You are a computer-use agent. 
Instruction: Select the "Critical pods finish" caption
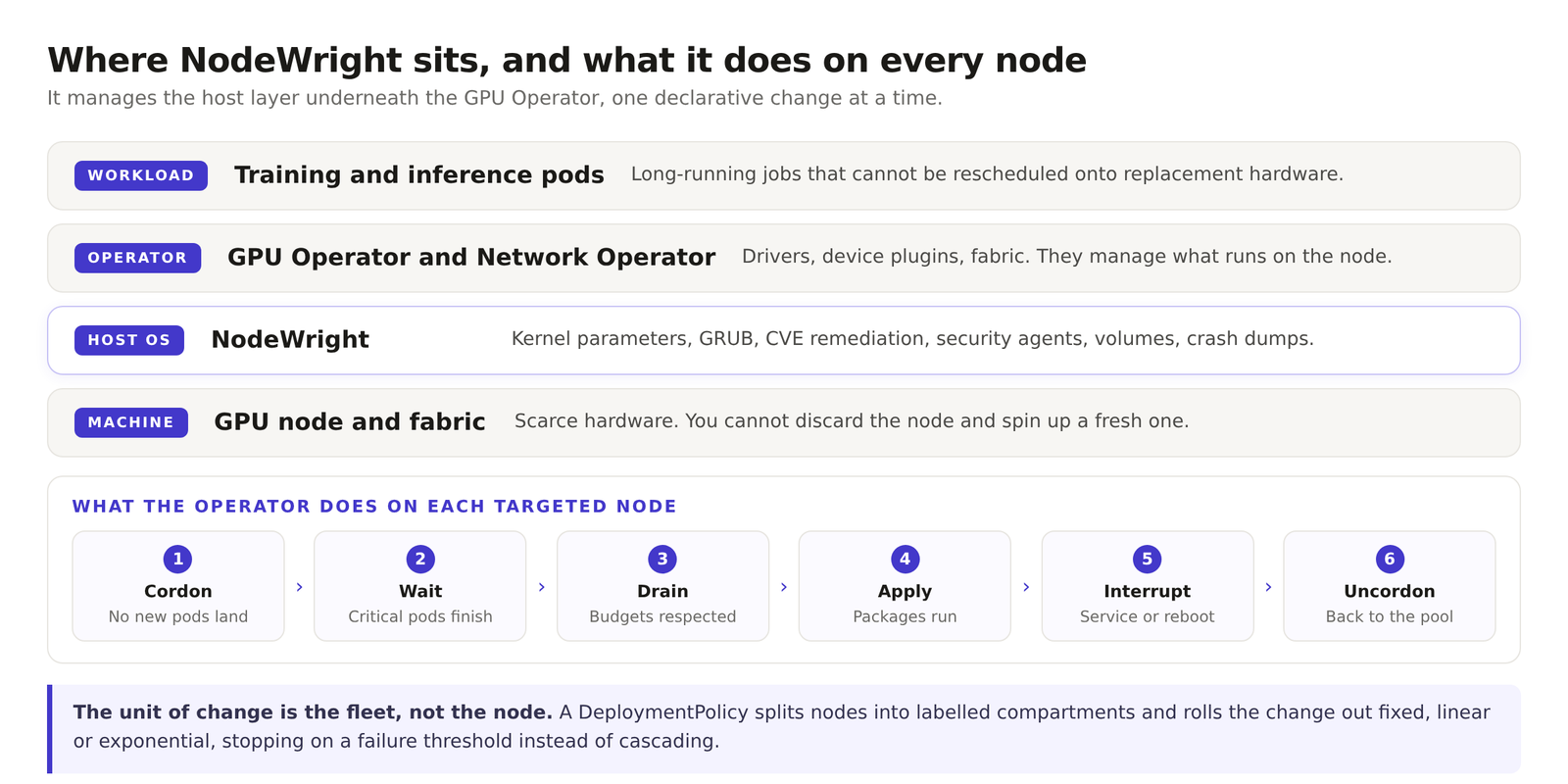click(x=420, y=616)
